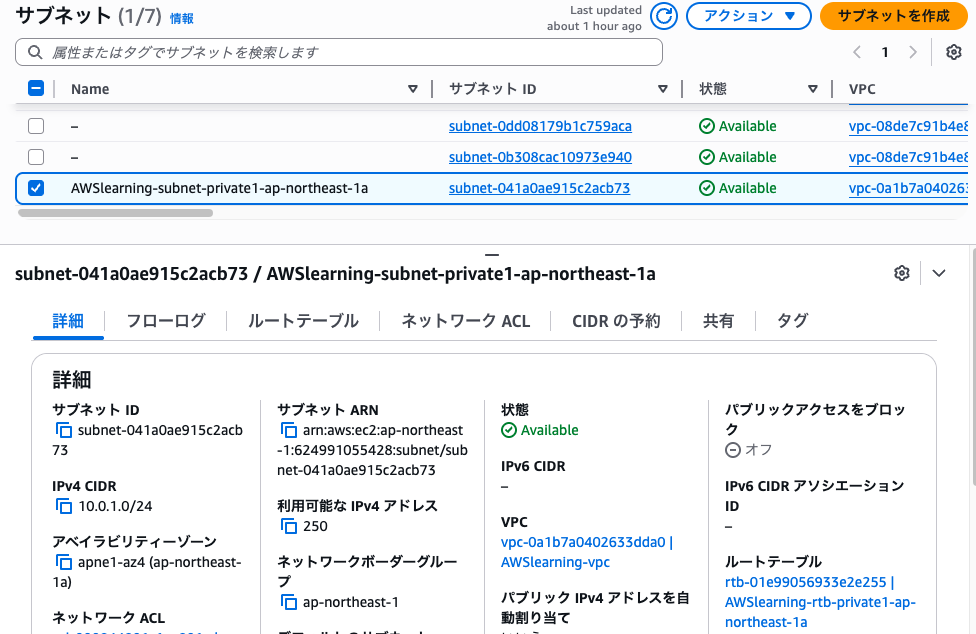
Task: Open detail panel settings gear
Action: (x=902, y=273)
